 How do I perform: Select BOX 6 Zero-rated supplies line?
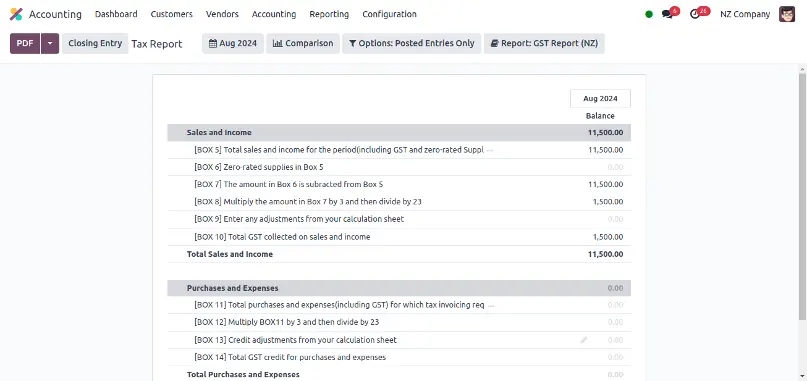(x=399, y=167)
